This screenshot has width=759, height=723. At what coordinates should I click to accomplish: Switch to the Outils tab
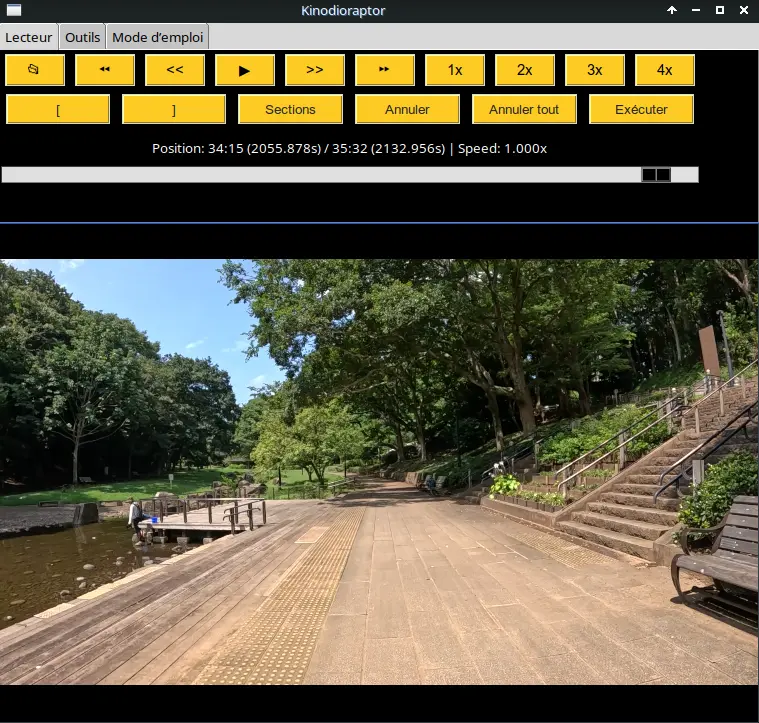pos(82,37)
